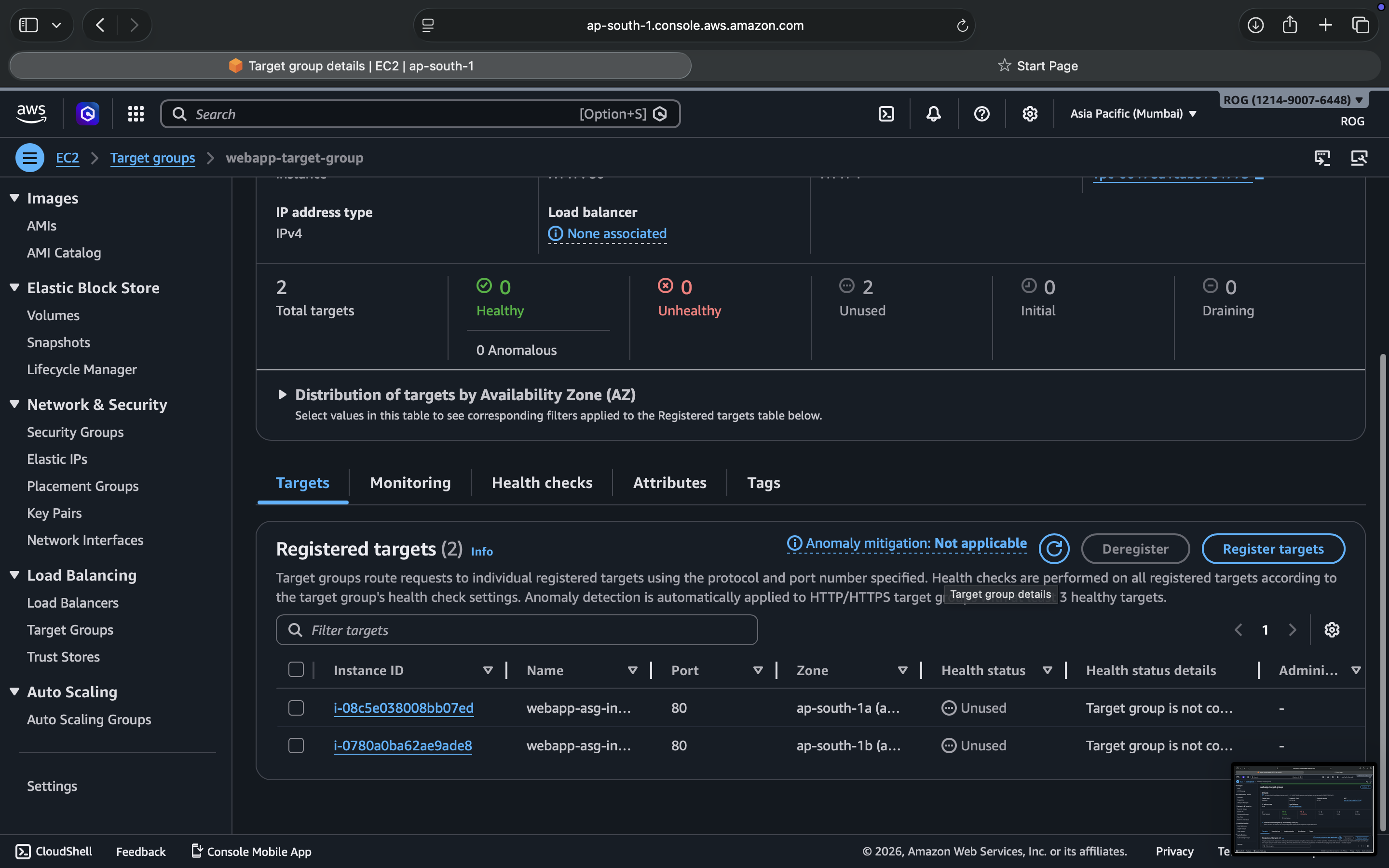The height and width of the screenshot is (868, 1389).
Task: Select checkbox for instance i-0780a0ba62ae9ade8
Action: pyautogui.click(x=296, y=745)
